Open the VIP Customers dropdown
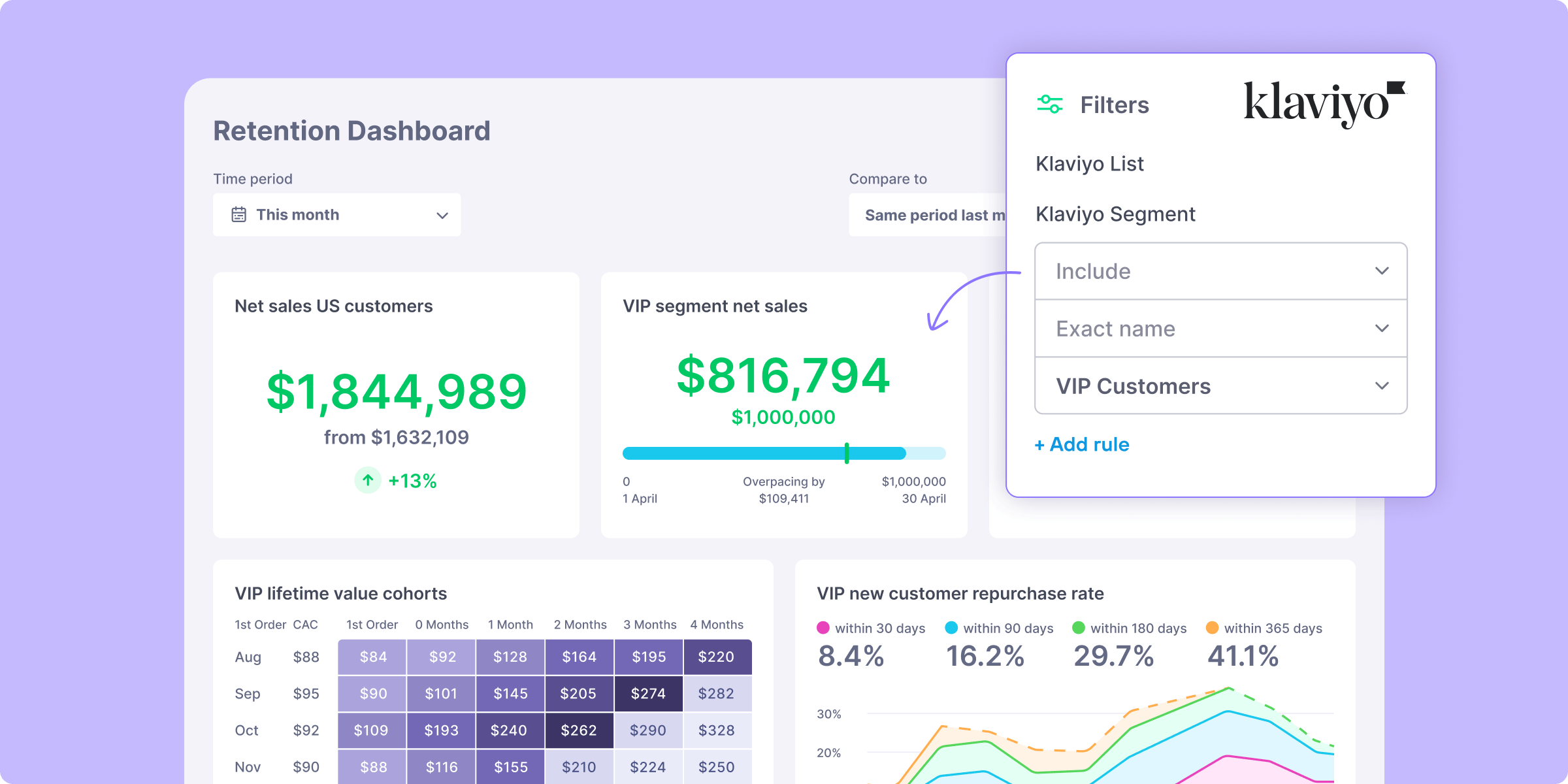This screenshot has width=1568, height=784. [x=1221, y=386]
